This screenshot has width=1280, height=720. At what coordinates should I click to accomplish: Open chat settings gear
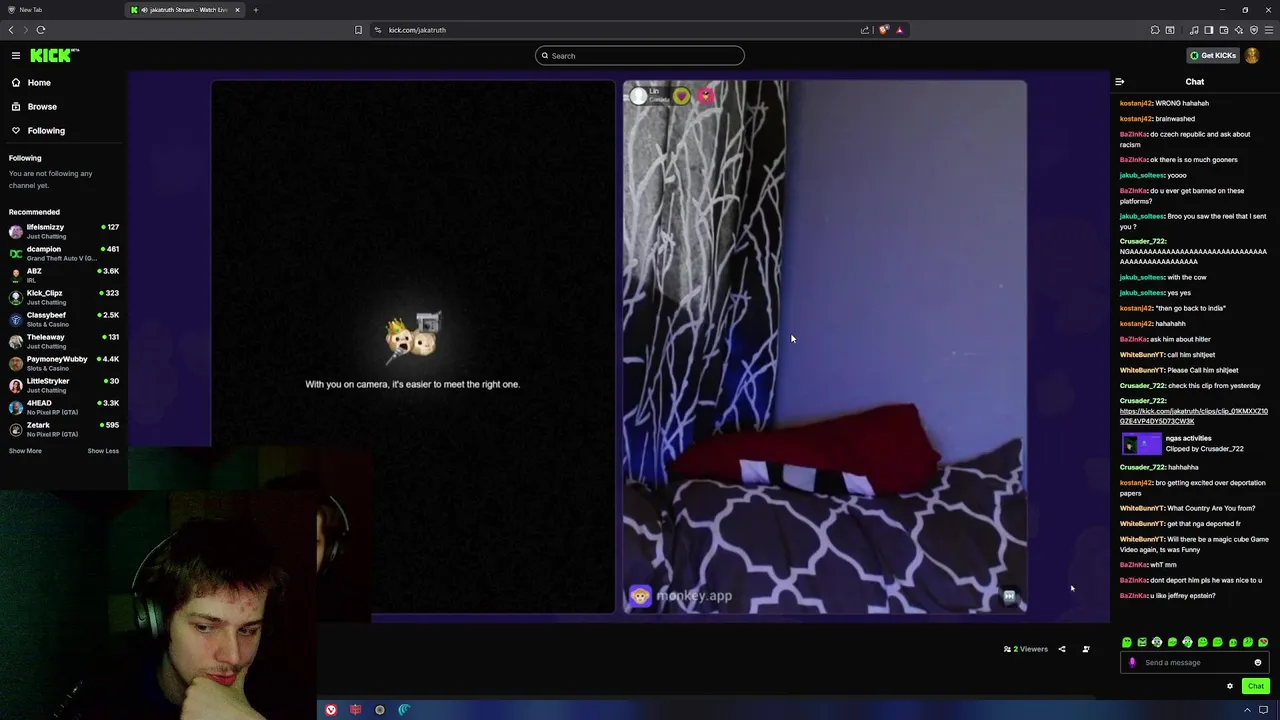(1230, 686)
